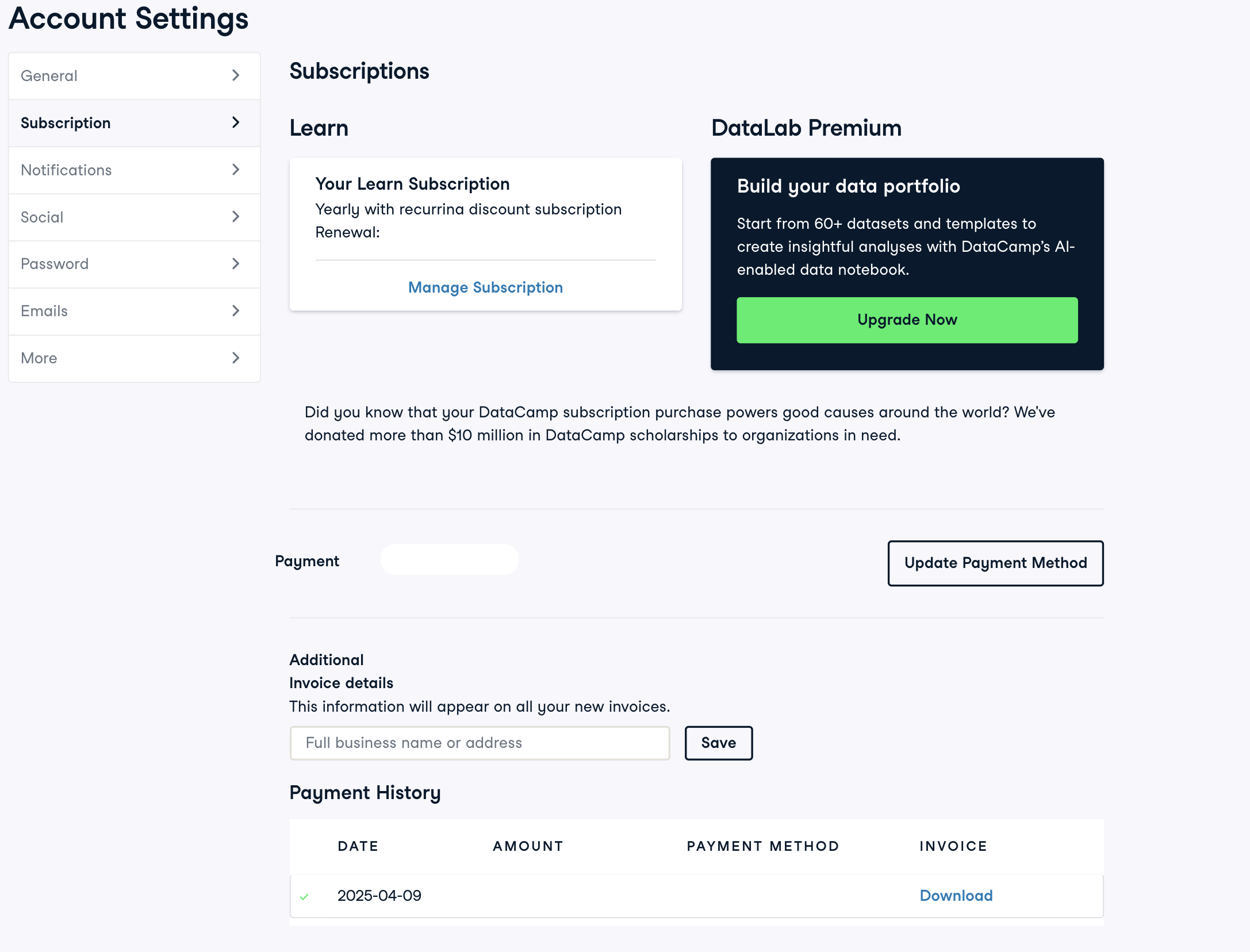Click the chevron next to Password

pos(236,264)
